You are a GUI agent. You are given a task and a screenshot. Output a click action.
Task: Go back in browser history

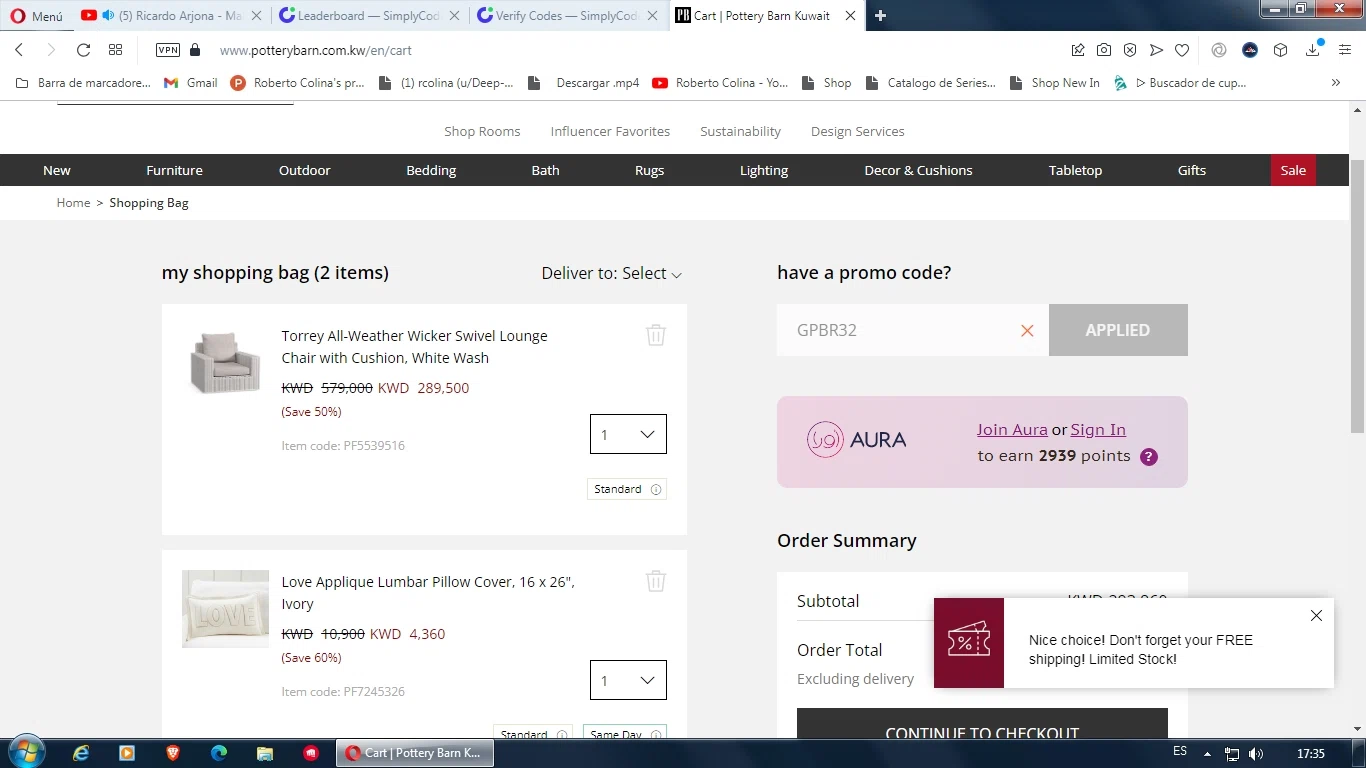coord(19,50)
